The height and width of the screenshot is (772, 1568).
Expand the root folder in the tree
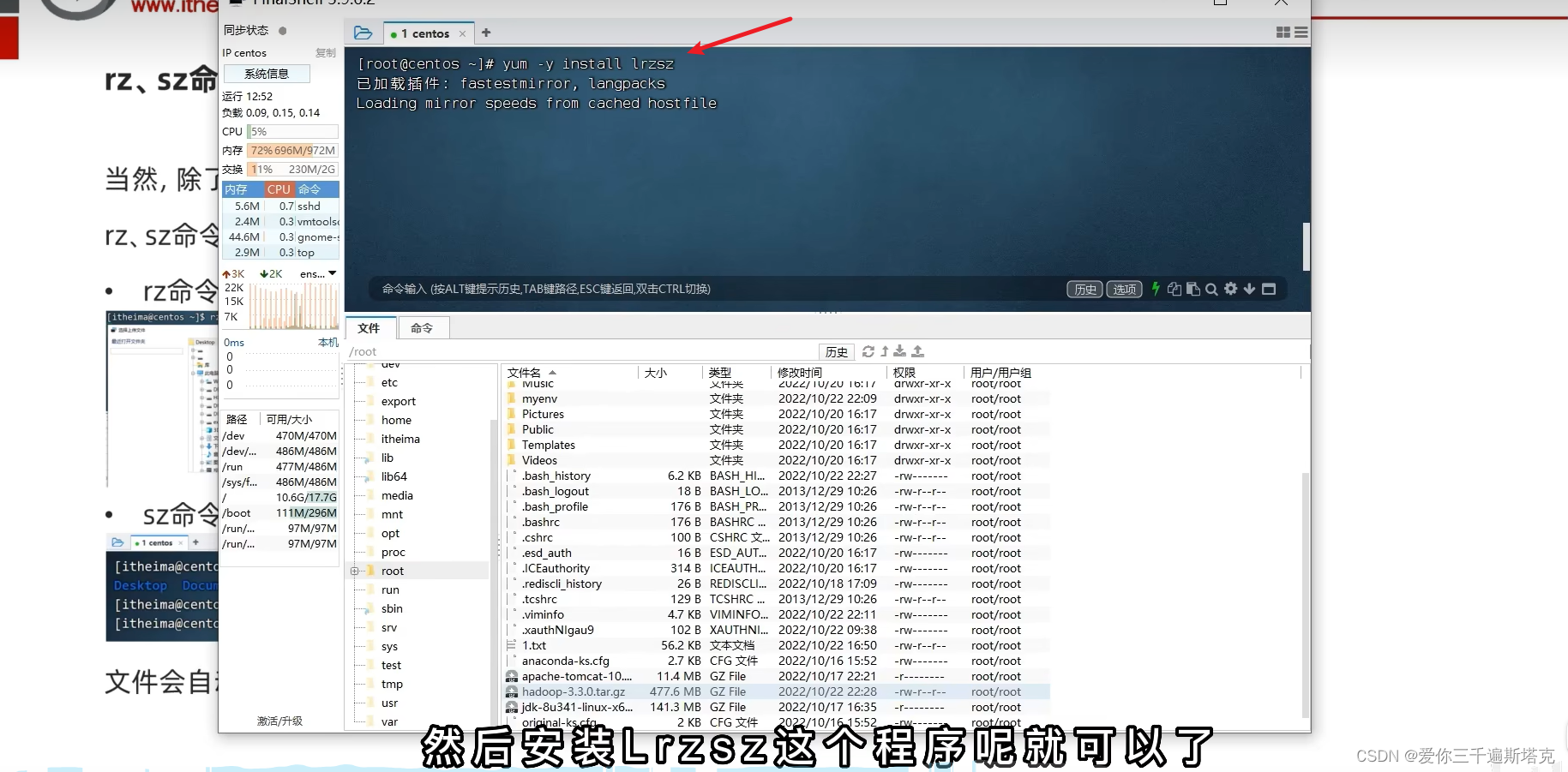[x=355, y=570]
